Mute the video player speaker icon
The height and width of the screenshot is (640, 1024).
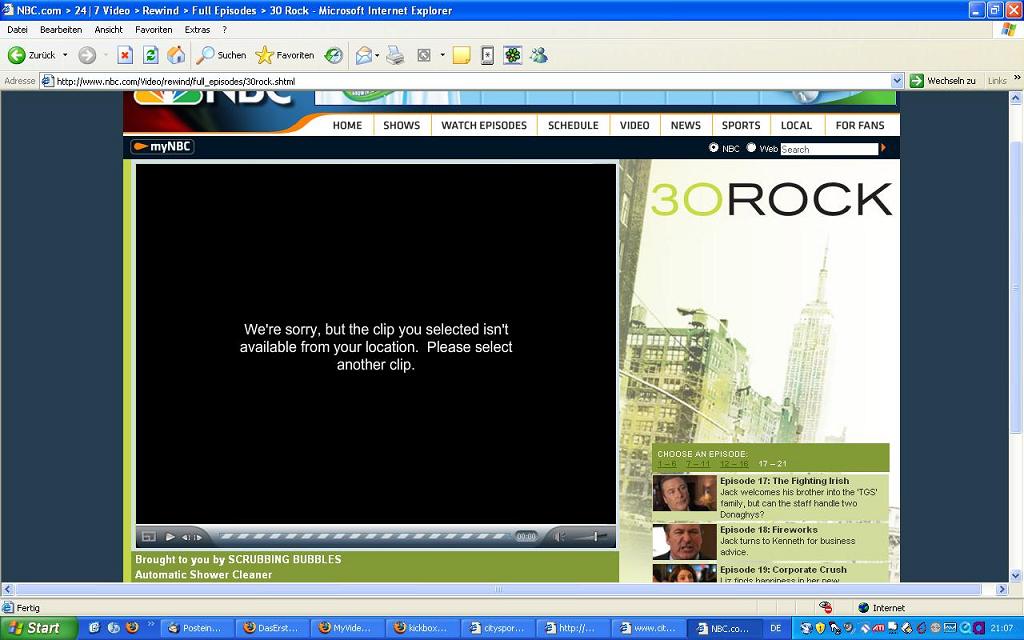tap(559, 537)
